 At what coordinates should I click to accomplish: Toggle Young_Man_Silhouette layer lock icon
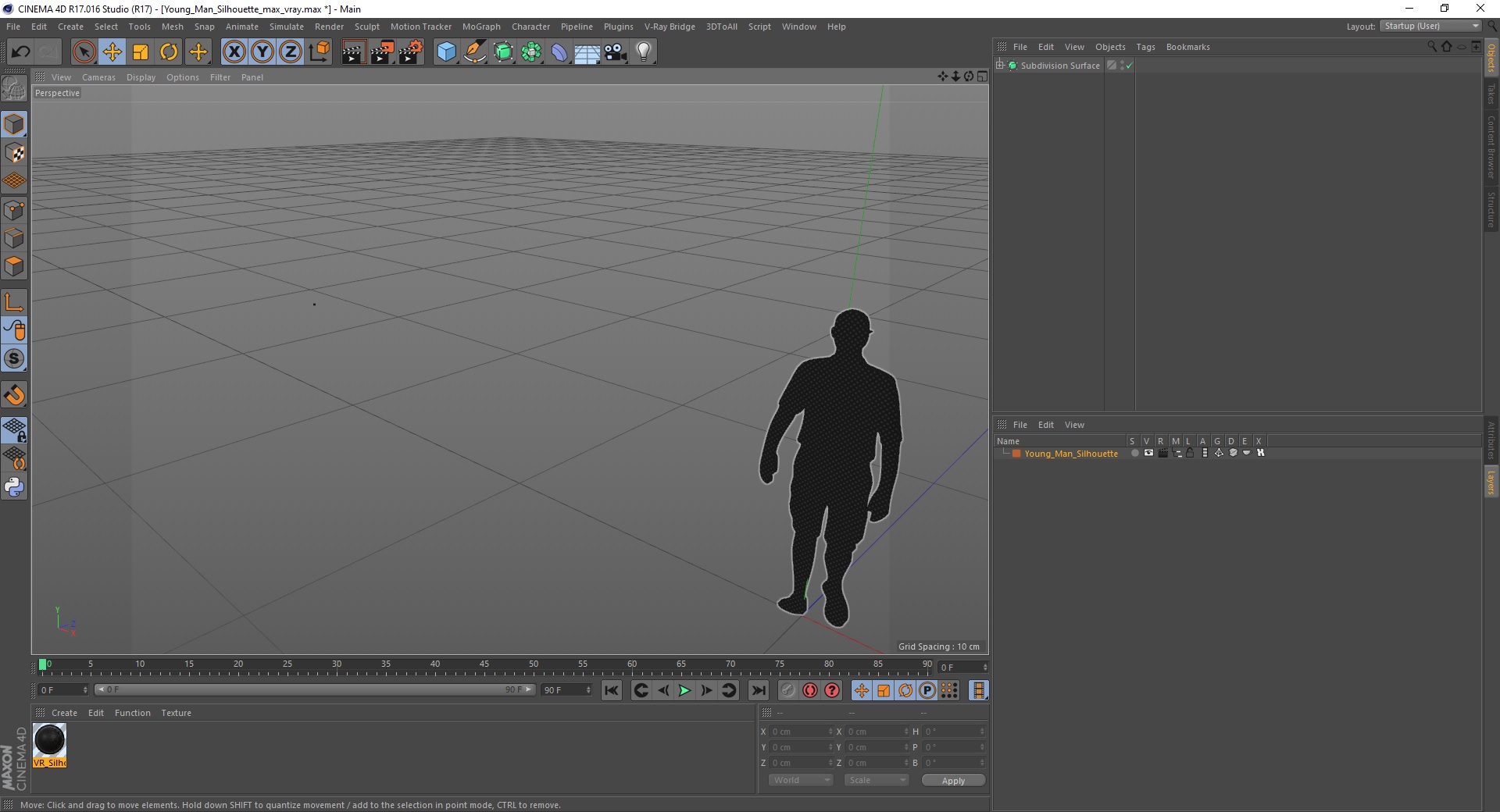click(x=1190, y=453)
